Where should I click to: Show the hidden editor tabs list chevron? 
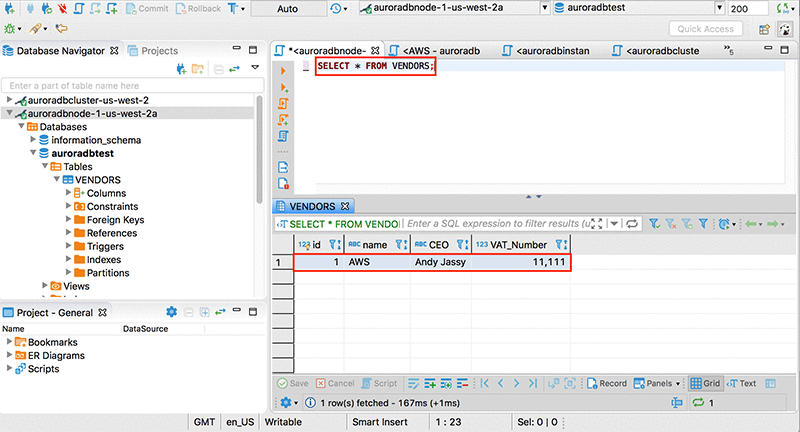pyautogui.click(x=729, y=49)
